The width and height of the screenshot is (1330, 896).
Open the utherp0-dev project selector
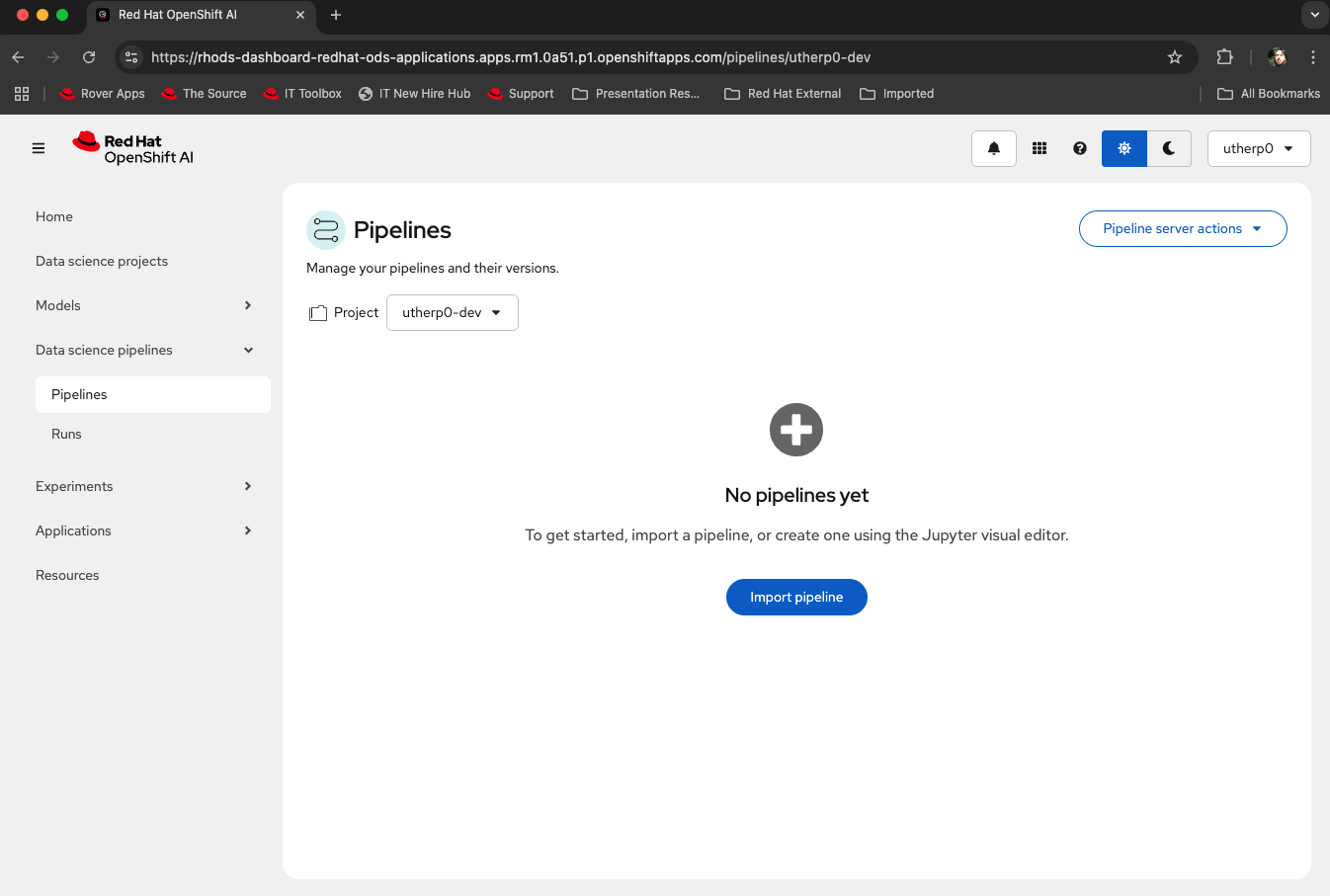(x=452, y=312)
